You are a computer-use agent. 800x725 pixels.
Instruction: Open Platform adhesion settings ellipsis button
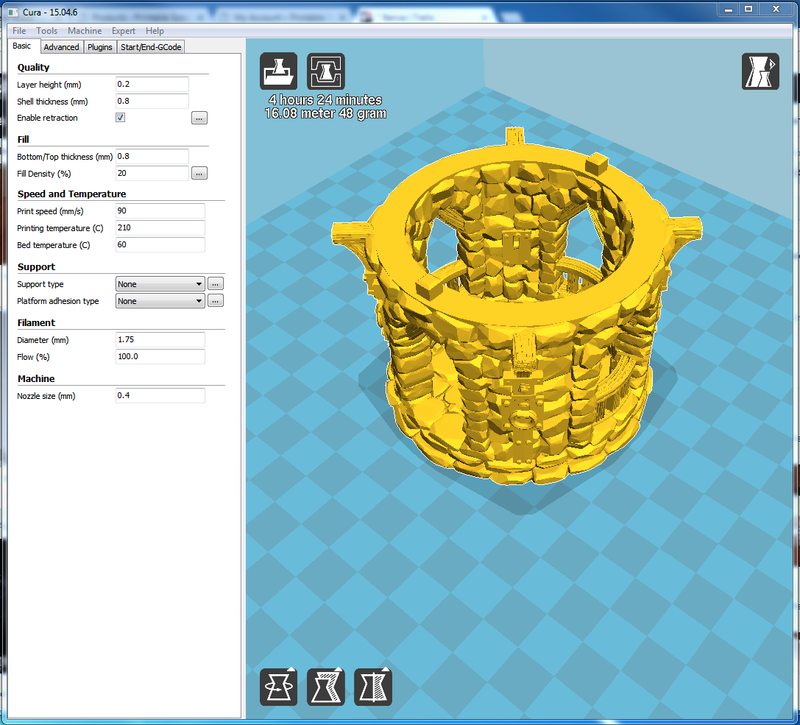click(x=216, y=301)
